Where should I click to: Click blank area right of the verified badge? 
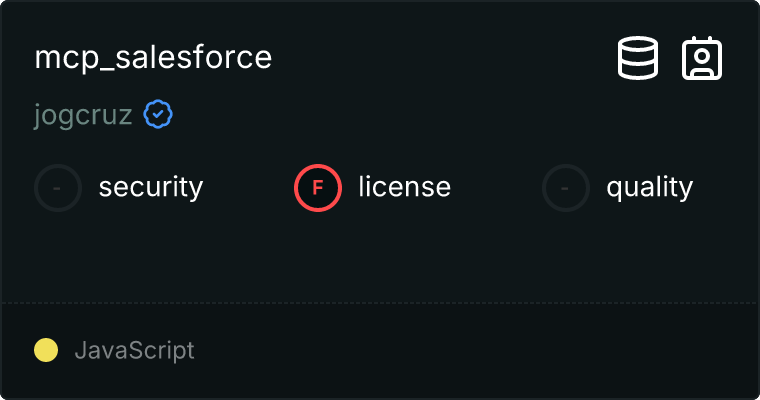click(x=400, y=115)
